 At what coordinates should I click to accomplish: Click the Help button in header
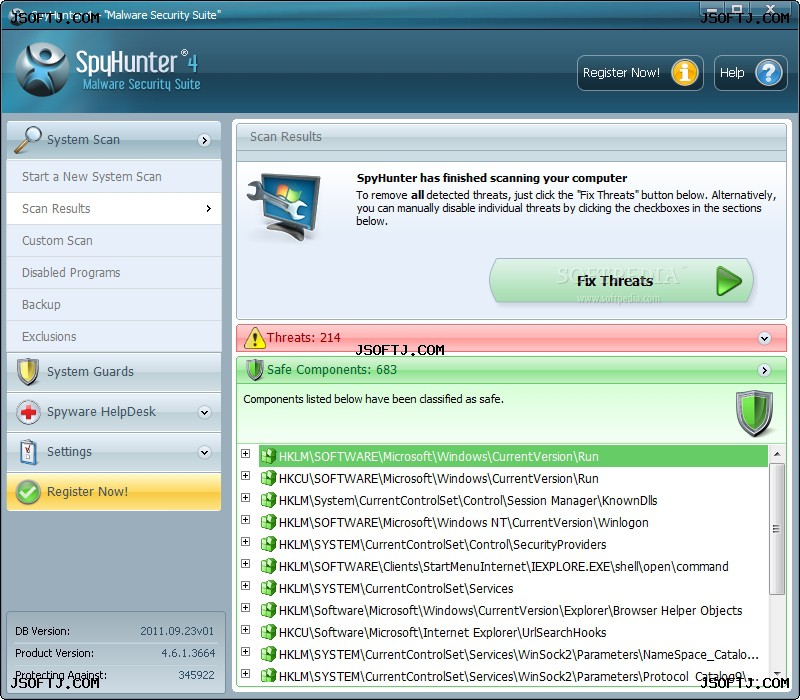pos(751,73)
